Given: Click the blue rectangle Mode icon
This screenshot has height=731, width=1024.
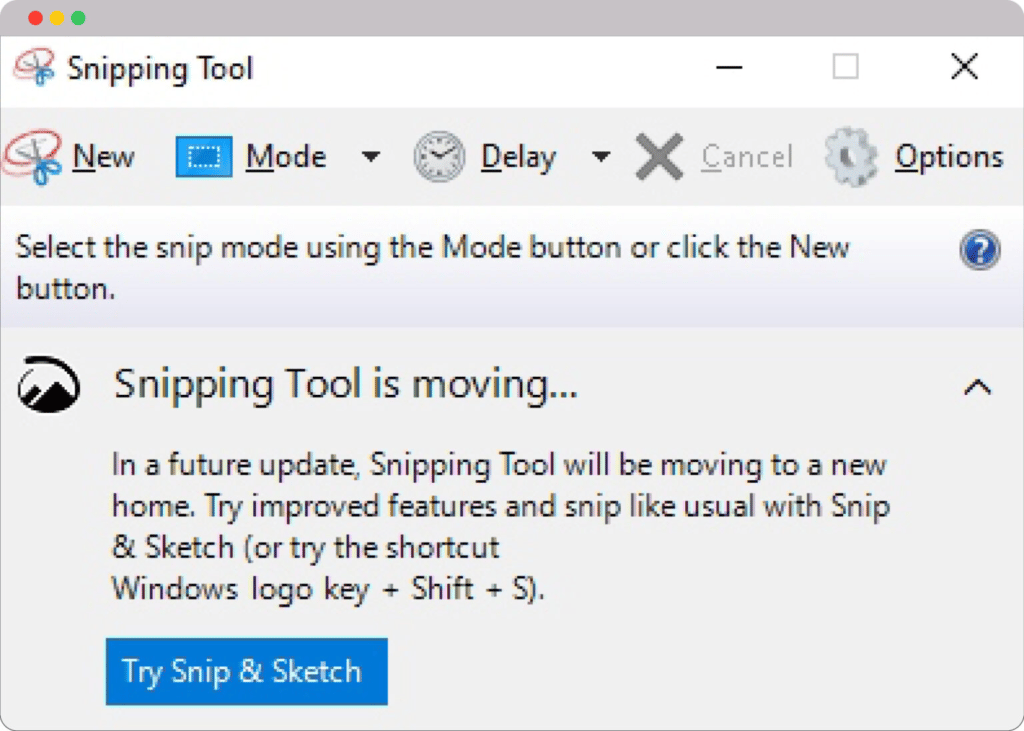Looking at the screenshot, I should point(204,157).
